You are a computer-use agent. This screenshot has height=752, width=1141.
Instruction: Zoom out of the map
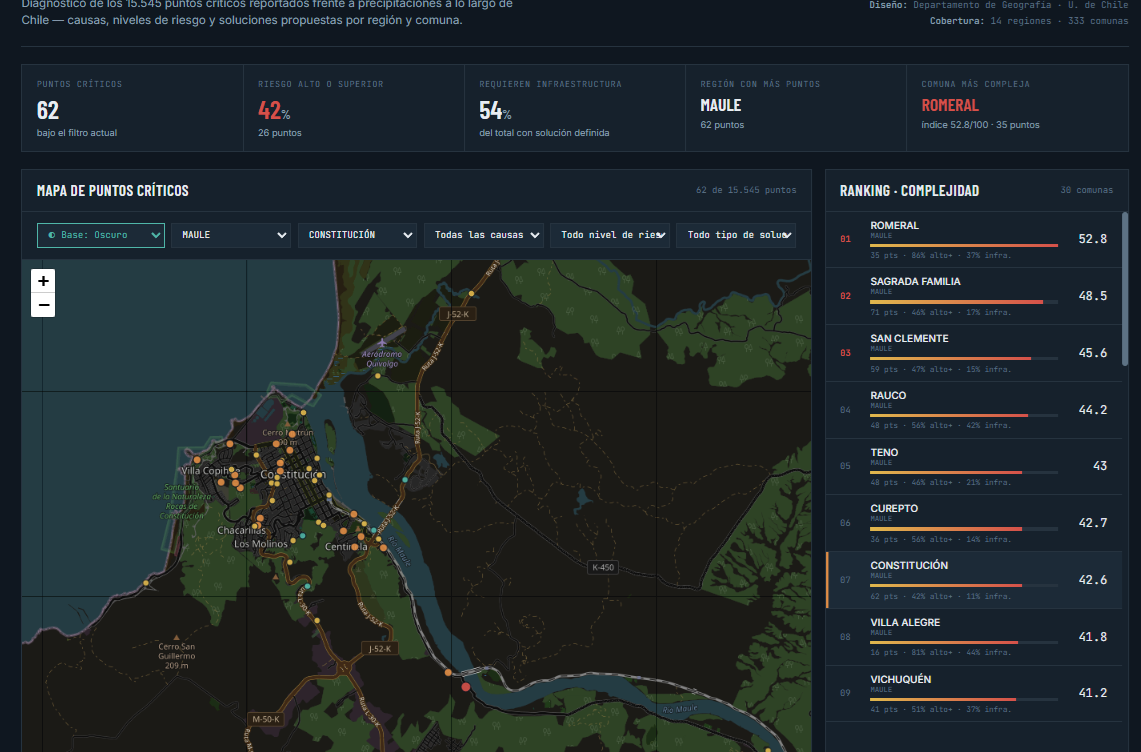43,305
